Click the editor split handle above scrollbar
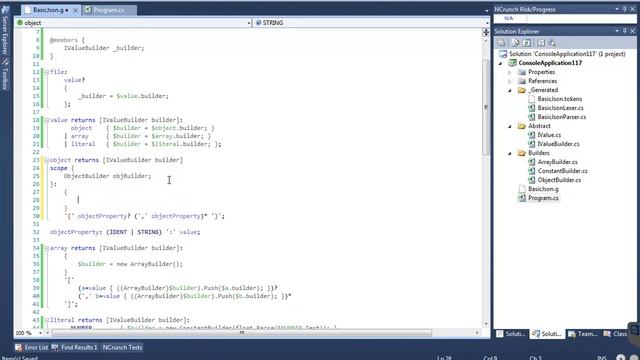640x360 pixels. [x=486, y=33]
